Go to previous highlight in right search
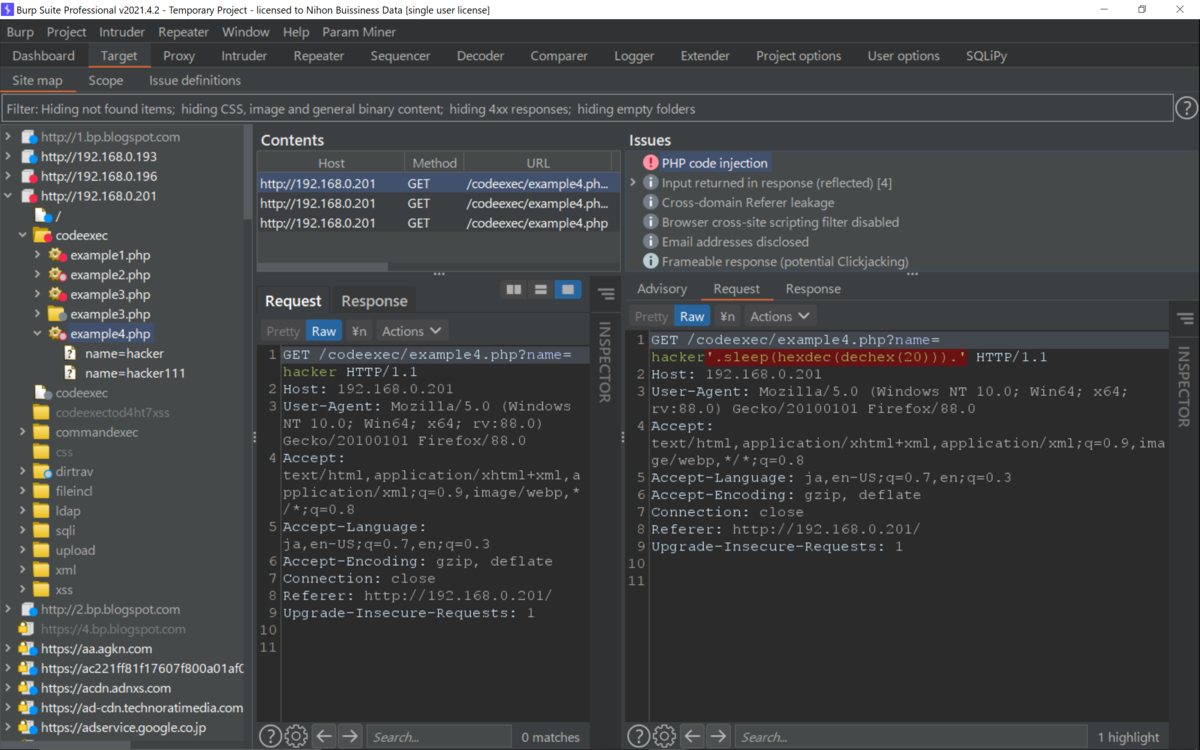 pos(692,737)
